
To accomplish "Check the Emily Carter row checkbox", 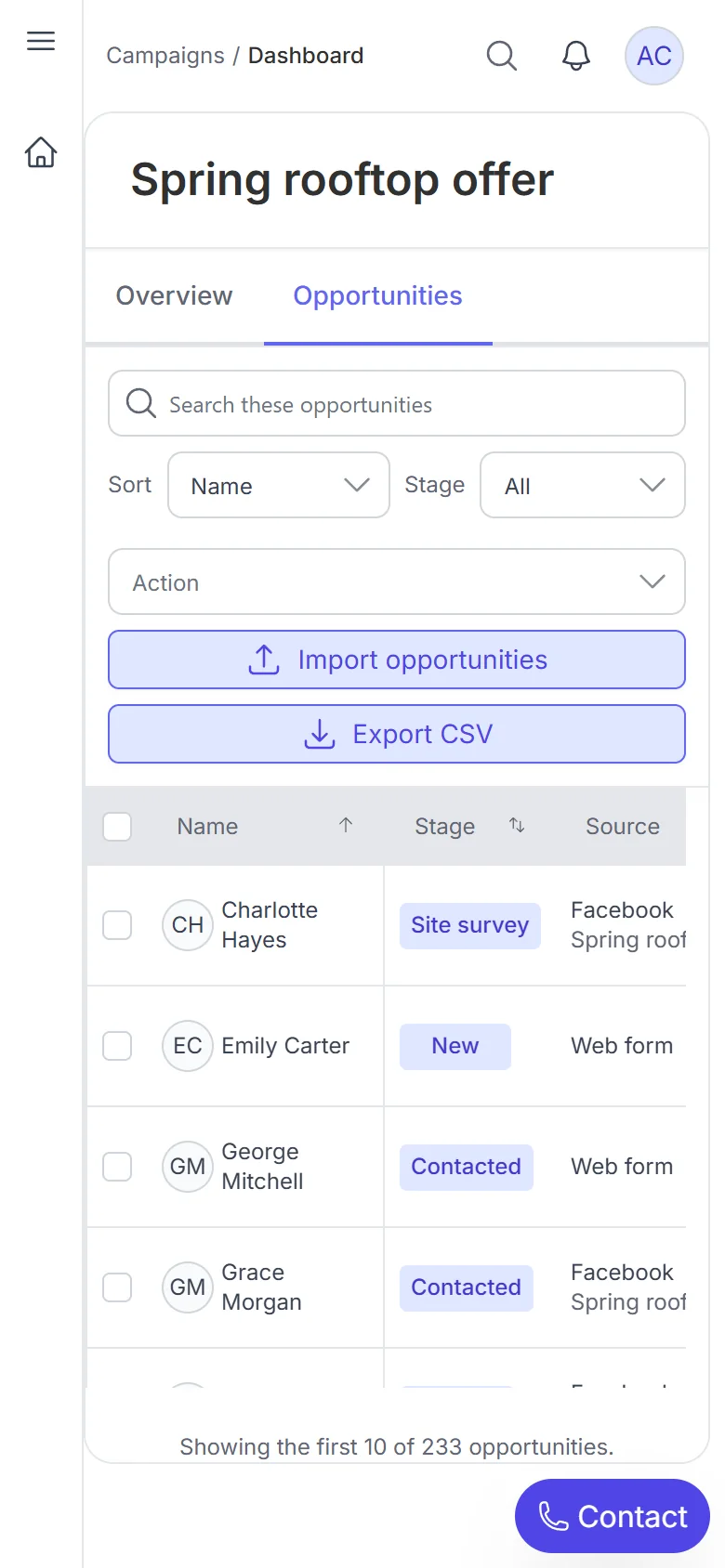I will (117, 1046).
